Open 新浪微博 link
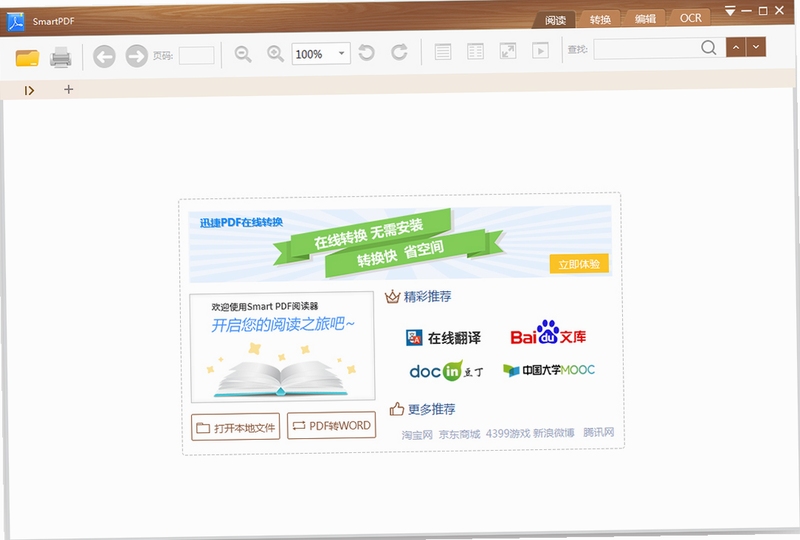Viewport: 800px width, 540px height. [554, 433]
